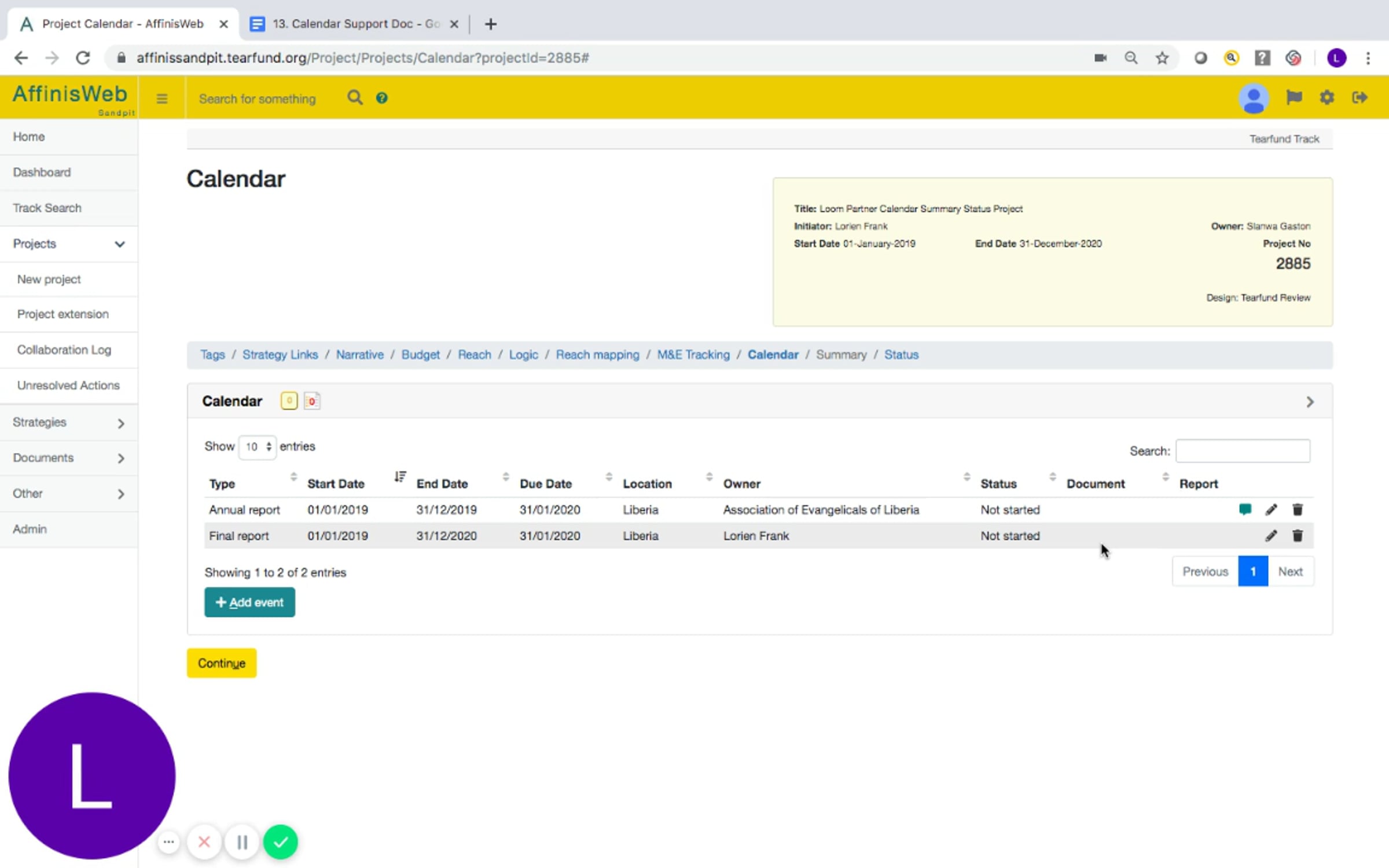Screen dimensions: 1389x868
Task: Open the Budget breadcrumb tab
Action: 420,355
